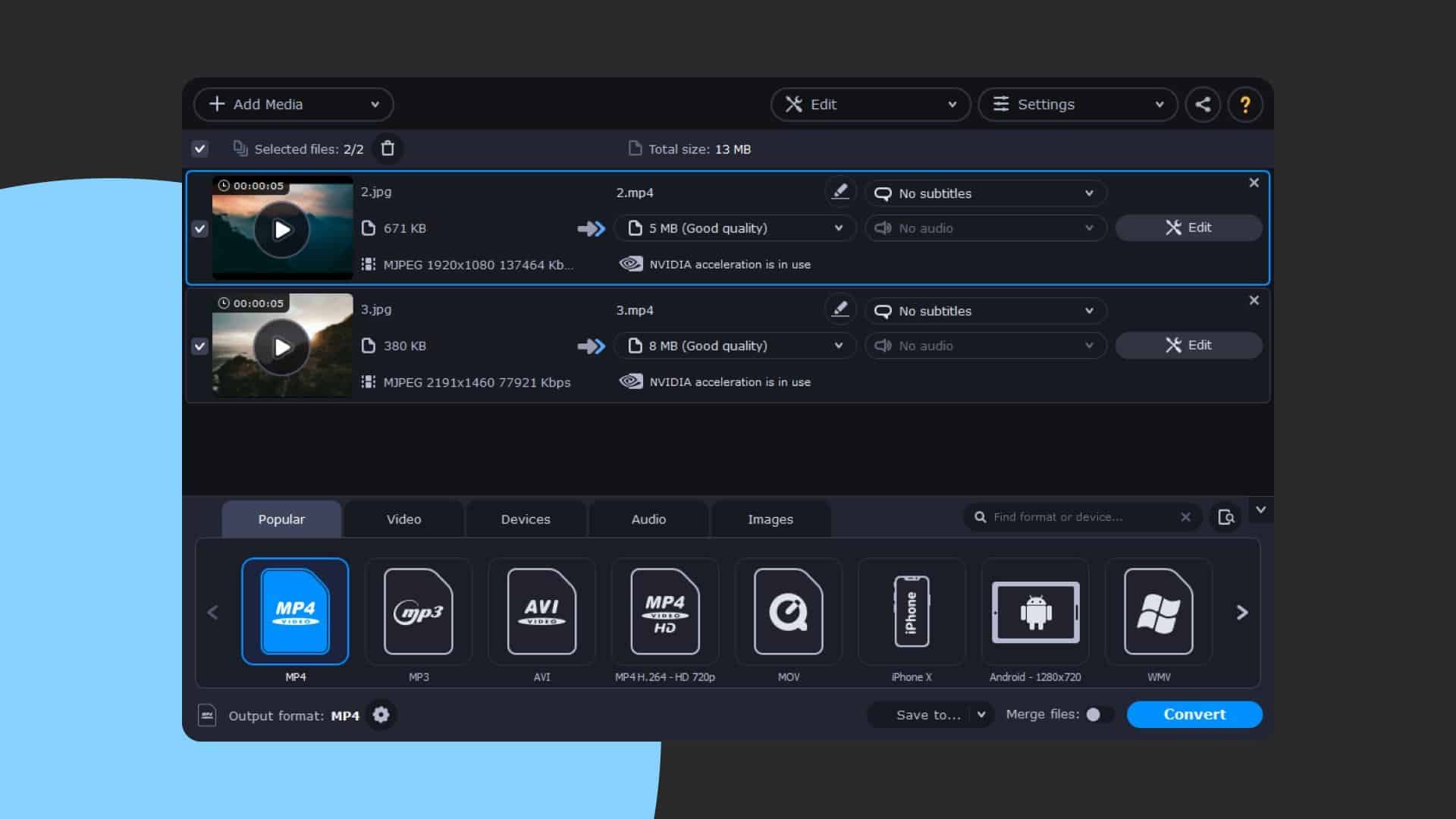Viewport: 1456px width, 819px height.
Task: Delete selected files with trash icon
Action: (x=388, y=149)
